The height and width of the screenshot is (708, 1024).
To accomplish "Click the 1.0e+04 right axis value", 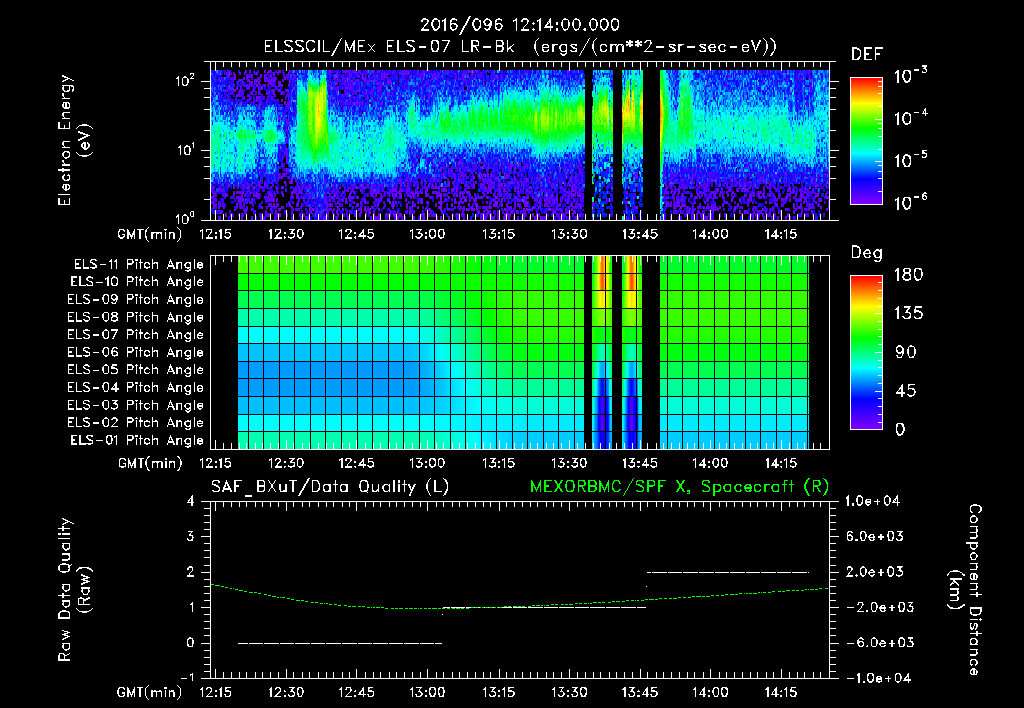I will 872,501.
